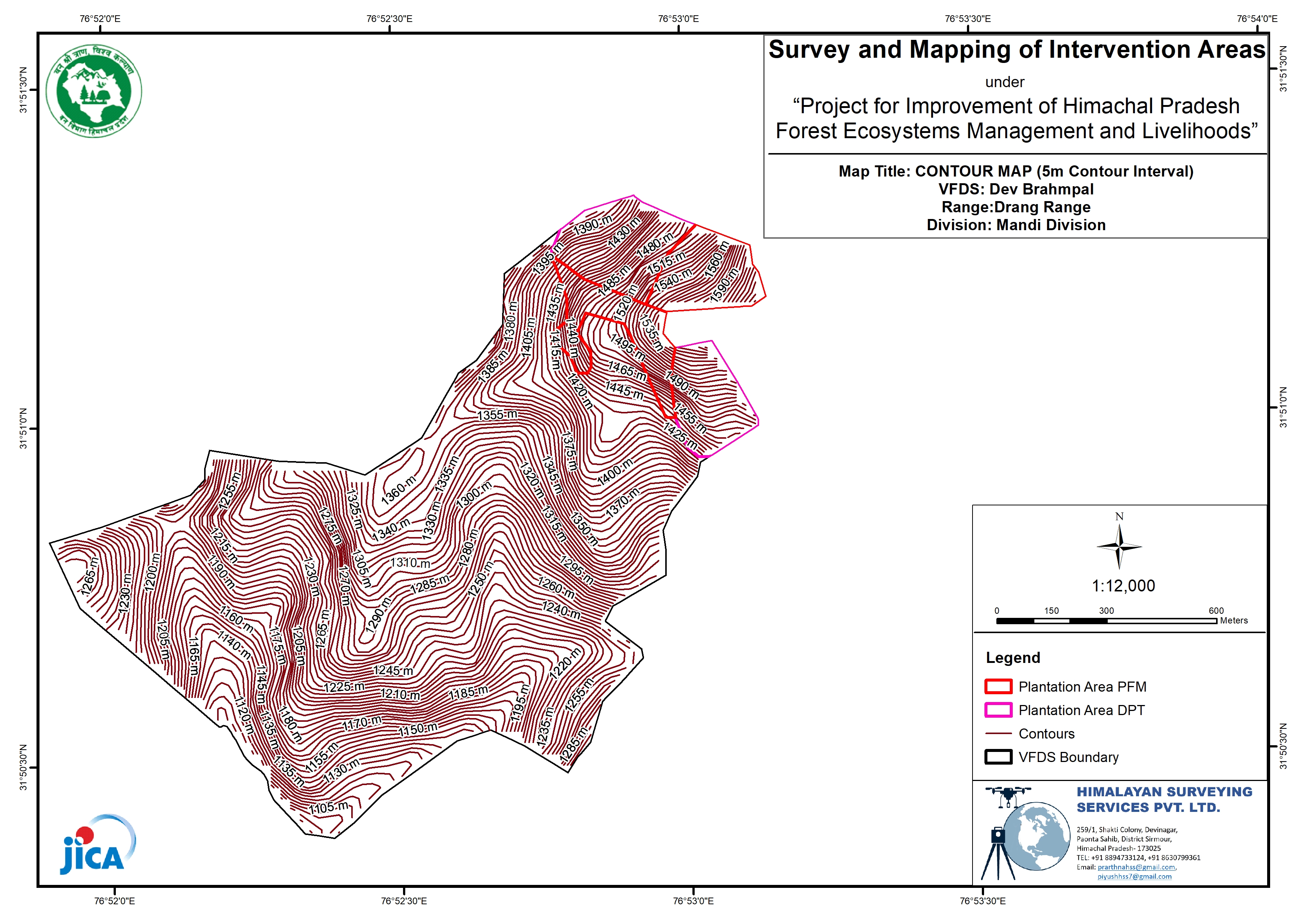Image resolution: width=1307 pixels, height=924 pixels.
Task: Click the north arrow compass star
Action: pos(1119,547)
